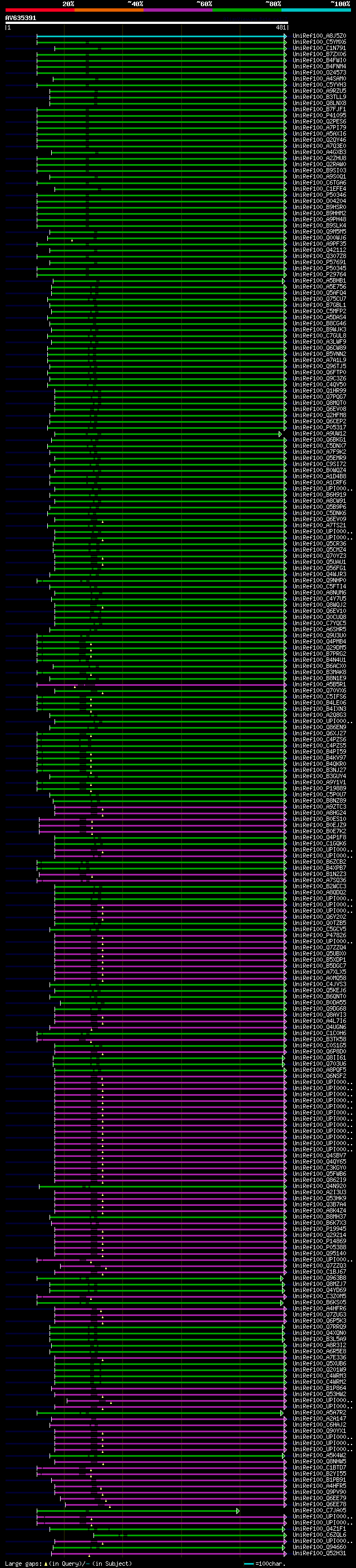Open the UniRef100_P41095 hit label
The height and width of the screenshot is (1568, 356).
pos(319,116)
